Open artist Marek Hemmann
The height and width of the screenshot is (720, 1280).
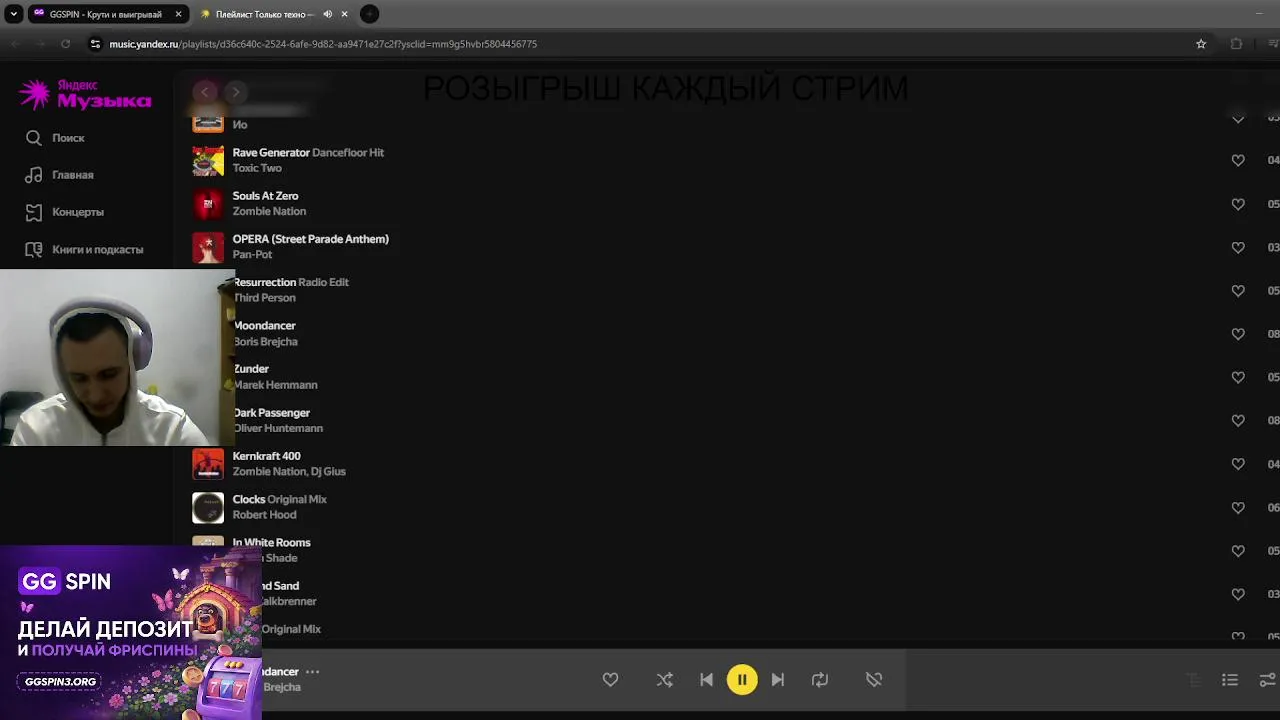coord(276,385)
